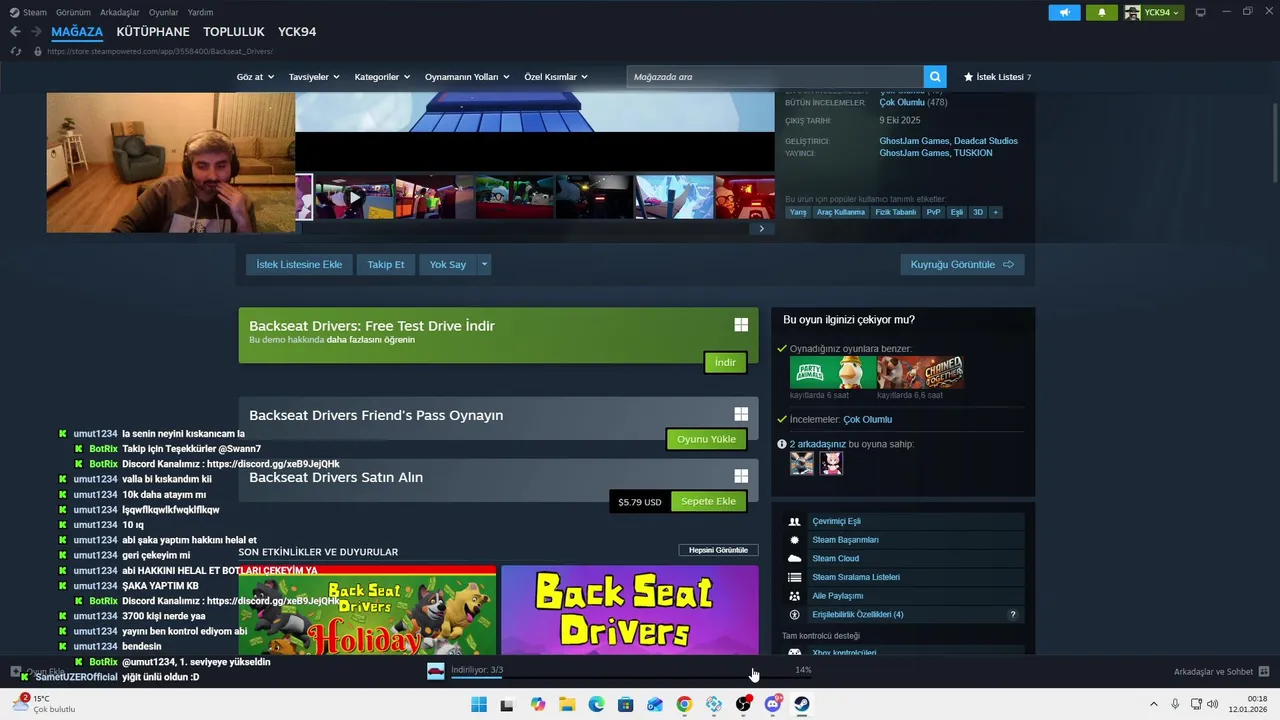Click the Kuyruğu Görüntüle button
1280x720 pixels.
tap(962, 265)
